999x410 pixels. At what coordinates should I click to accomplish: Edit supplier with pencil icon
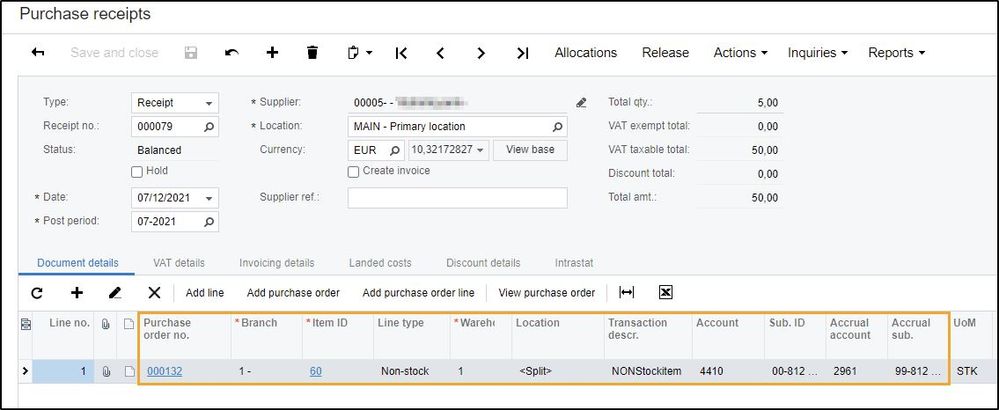(x=581, y=102)
